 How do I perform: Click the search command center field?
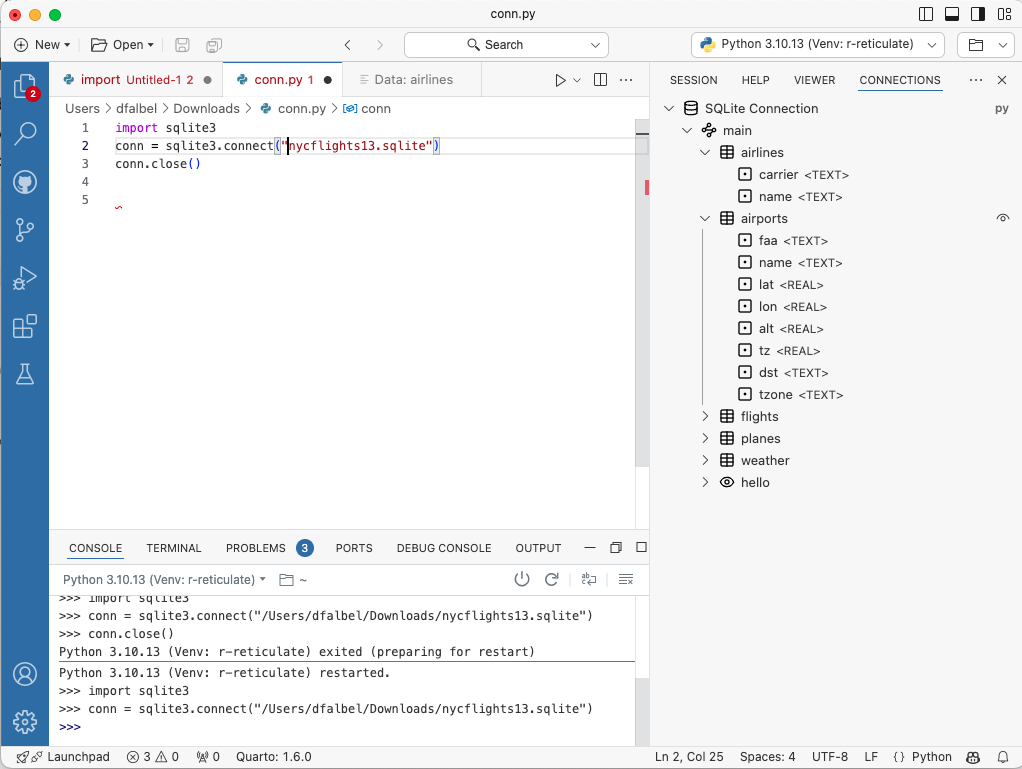[506, 45]
